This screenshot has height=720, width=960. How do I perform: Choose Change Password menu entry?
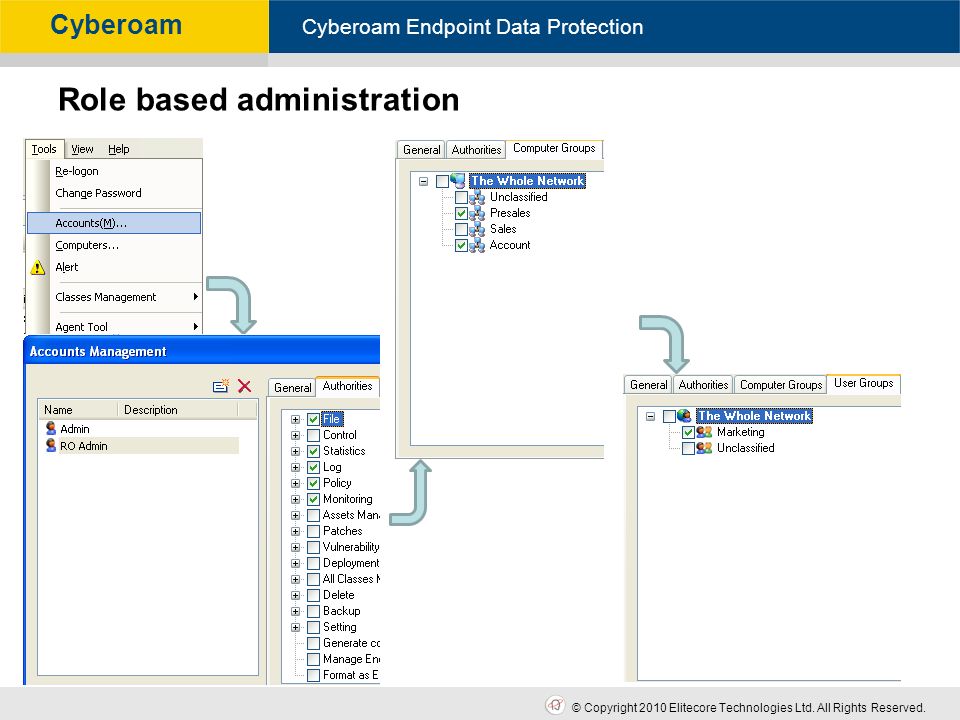[x=114, y=193]
